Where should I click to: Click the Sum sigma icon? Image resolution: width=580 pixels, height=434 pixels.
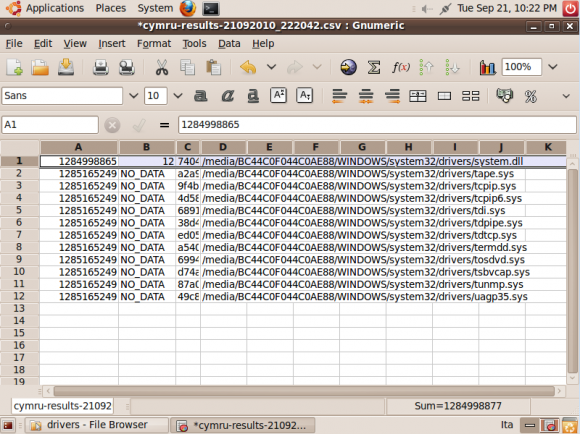point(374,67)
